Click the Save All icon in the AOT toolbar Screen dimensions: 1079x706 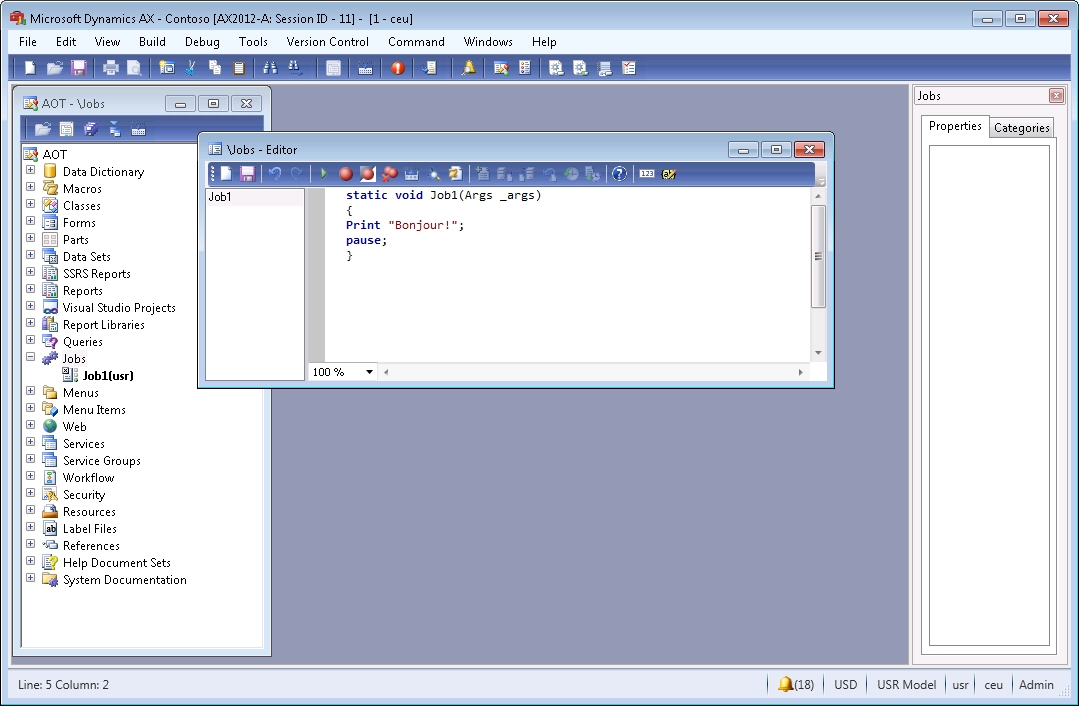point(91,129)
